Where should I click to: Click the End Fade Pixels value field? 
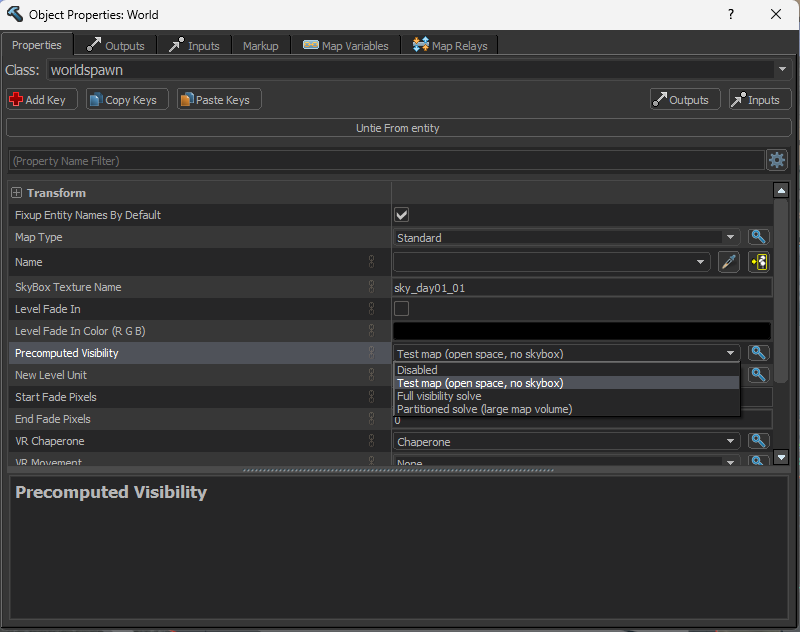582,420
